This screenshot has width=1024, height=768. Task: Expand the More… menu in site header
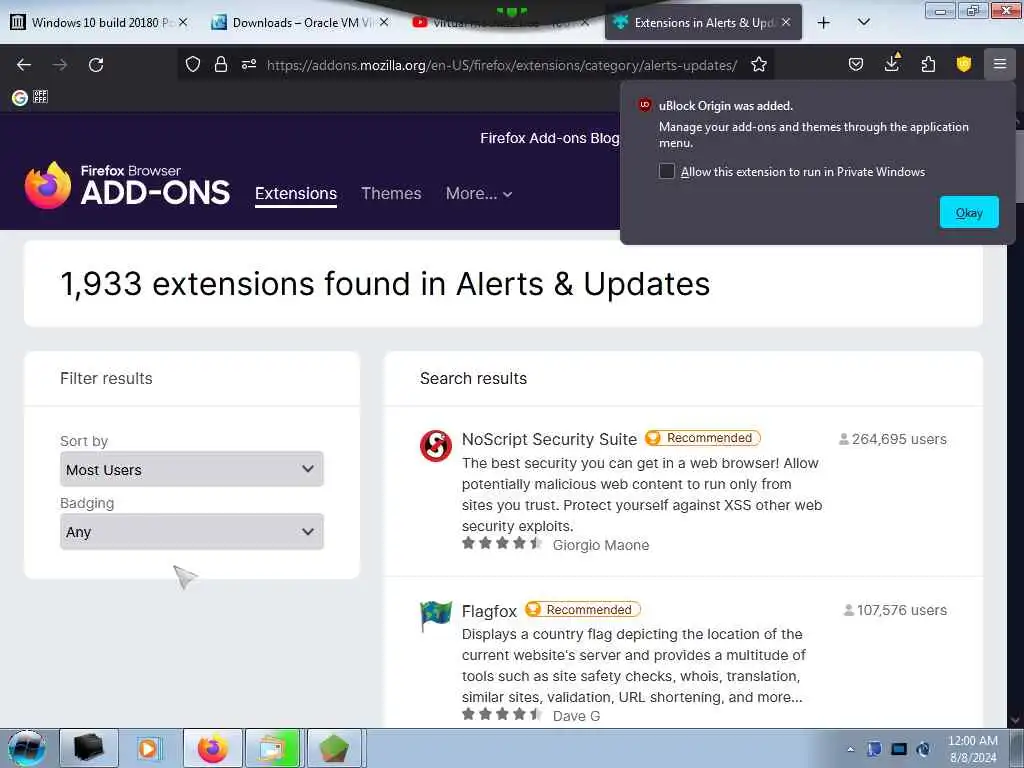[479, 193]
